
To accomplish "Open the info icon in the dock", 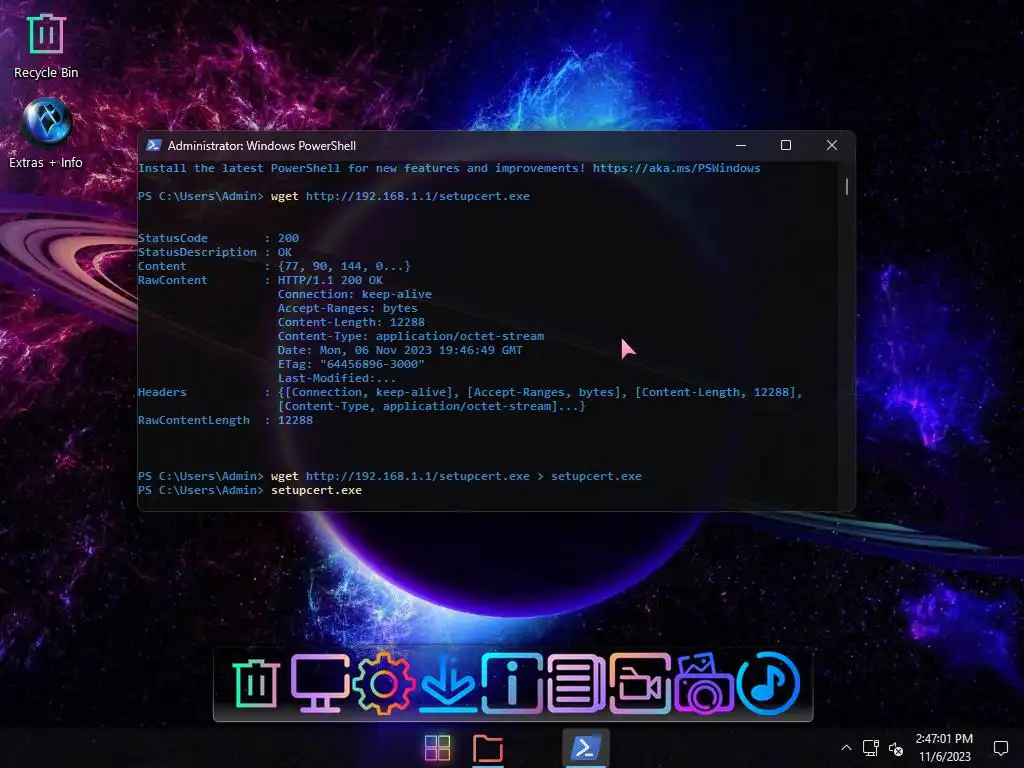I will (512, 683).
